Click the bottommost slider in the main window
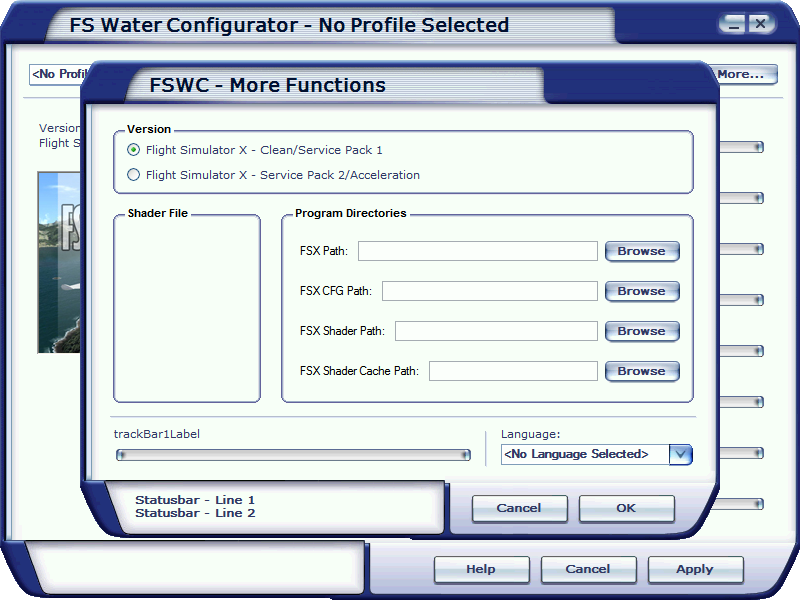The image size is (800, 600). 739,504
